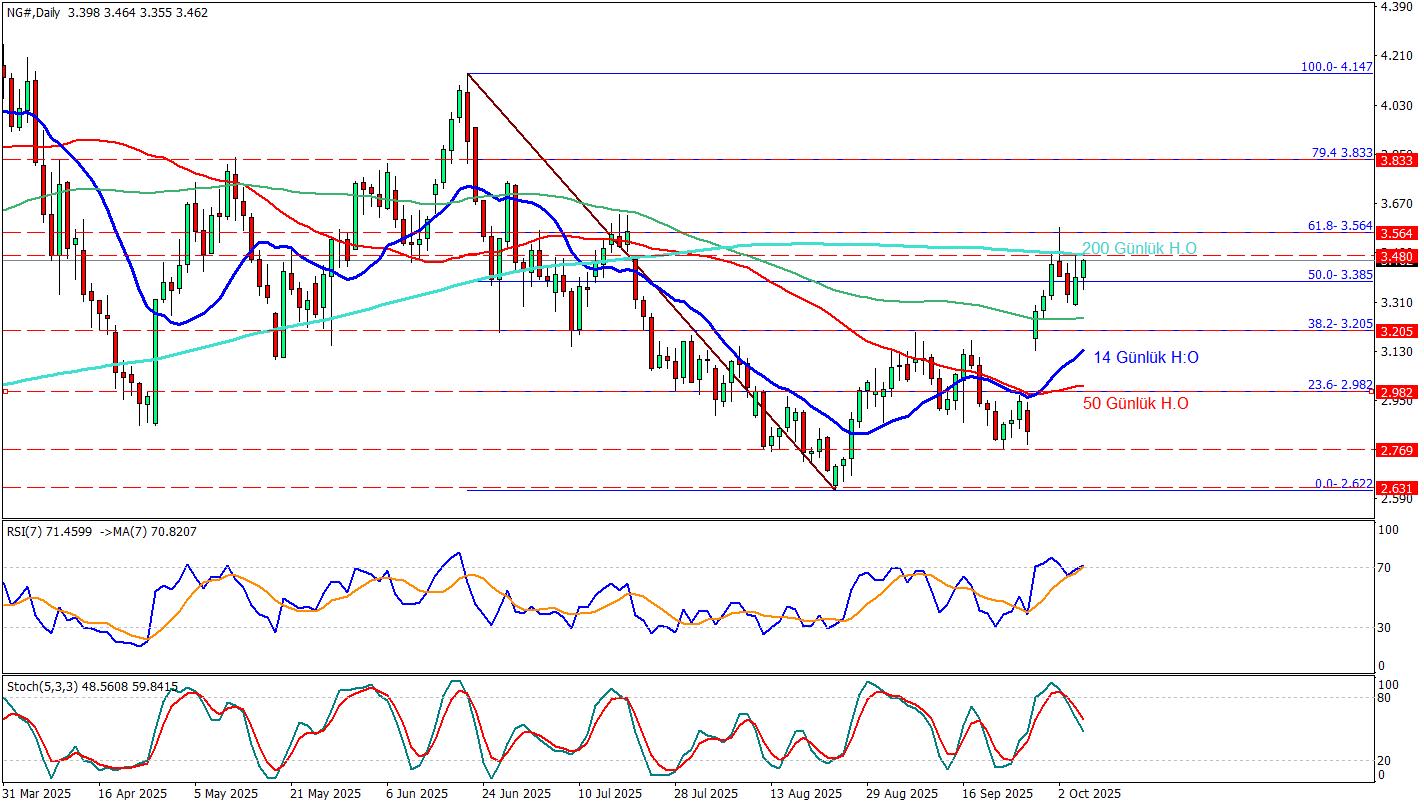
Task: Click the 100.0- 4.147 Fibonacci level label
Action: [x=1336, y=67]
